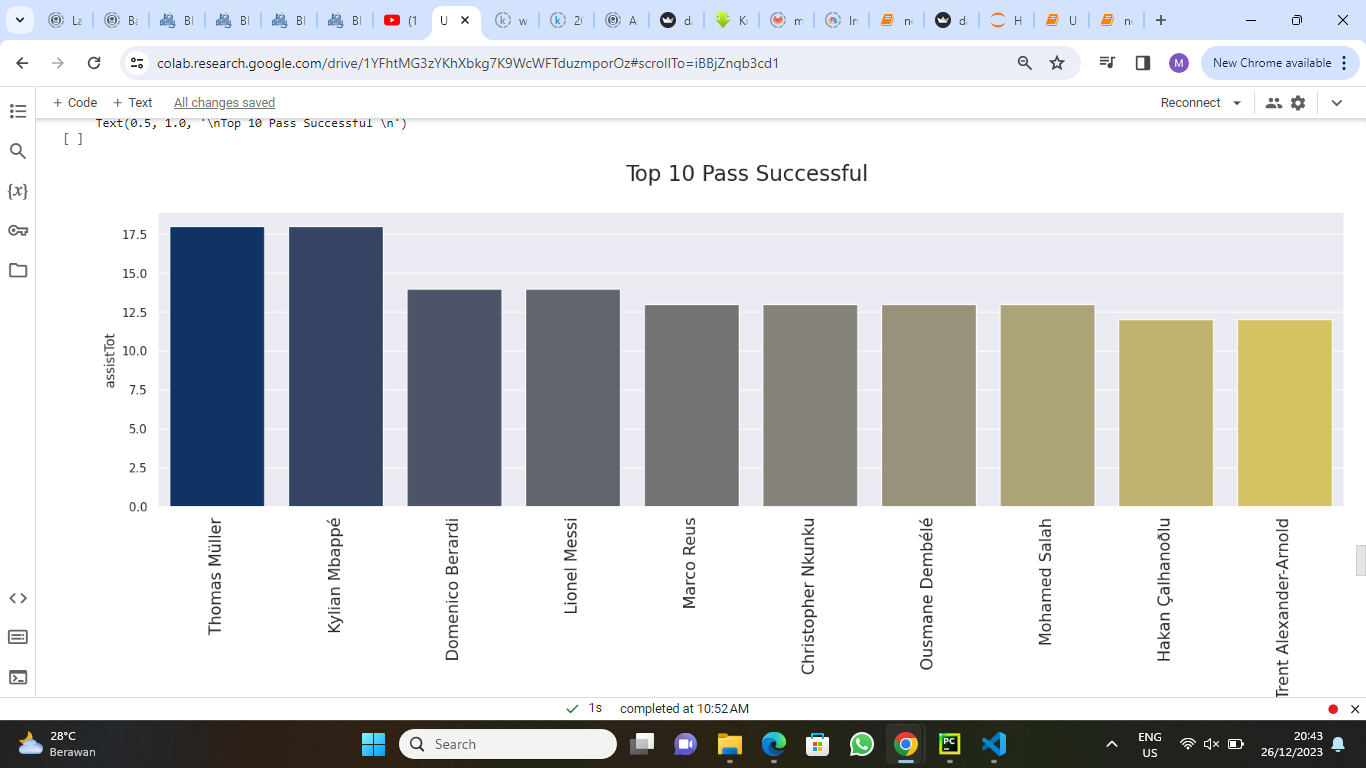Screen dimensions: 1366x768
Task: Open Microsoft Edge from taskbar
Action: point(773,744)
